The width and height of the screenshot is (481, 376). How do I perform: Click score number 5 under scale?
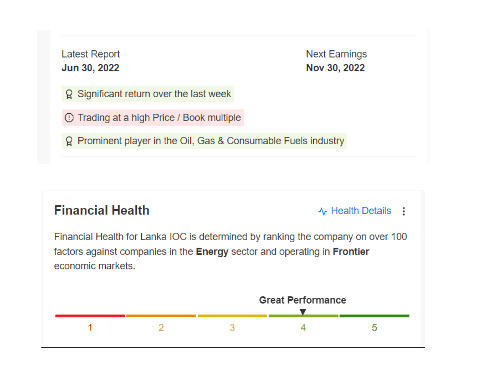pyautogui.click(x=374, y=328)
